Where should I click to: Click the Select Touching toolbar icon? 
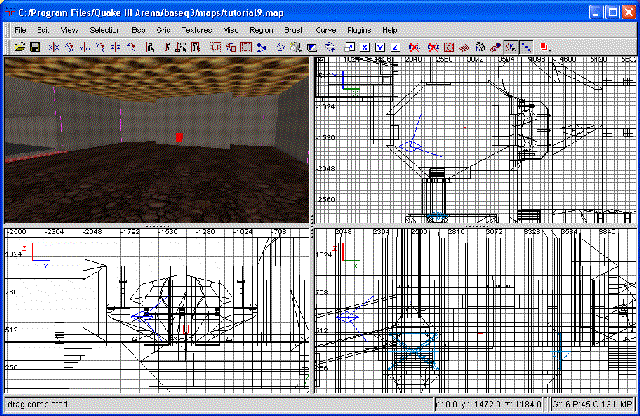click(x=166, y=47)
